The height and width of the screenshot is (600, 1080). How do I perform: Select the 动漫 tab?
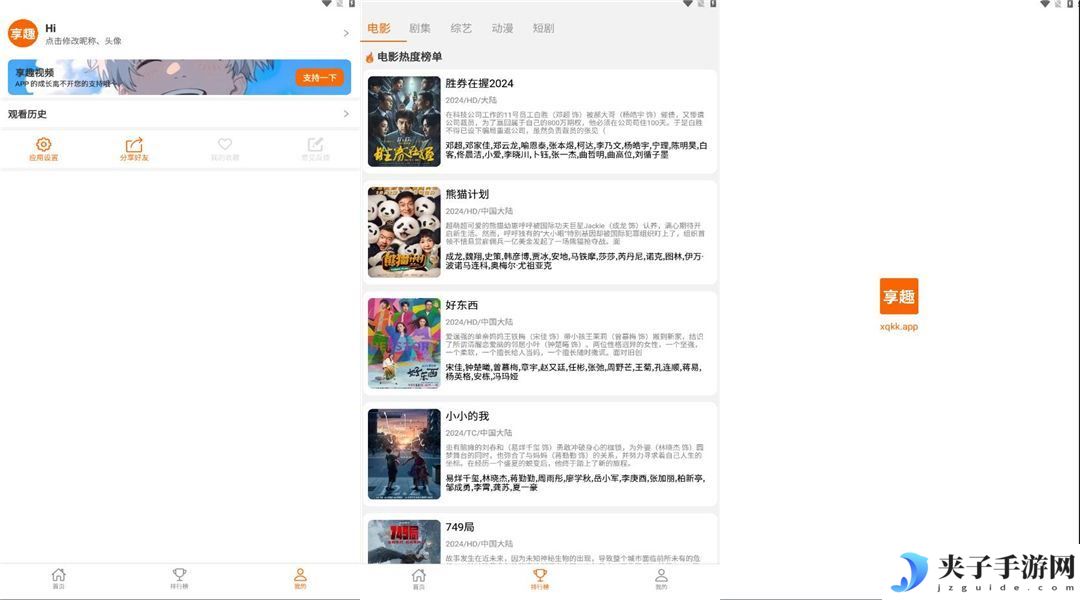coord(502,28)
